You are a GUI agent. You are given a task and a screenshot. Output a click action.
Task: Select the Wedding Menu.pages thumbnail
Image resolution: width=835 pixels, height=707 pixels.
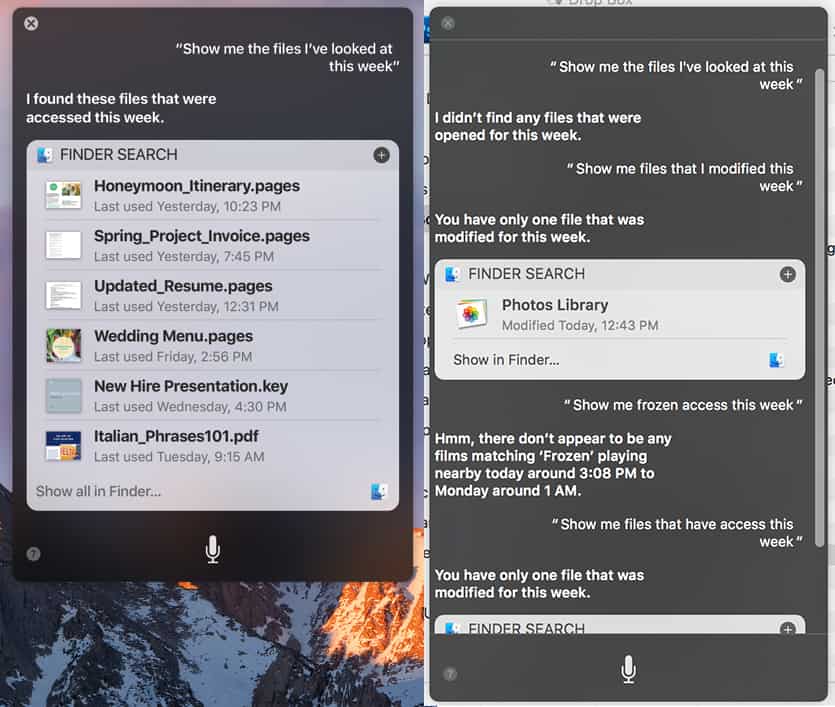[63, 345]
